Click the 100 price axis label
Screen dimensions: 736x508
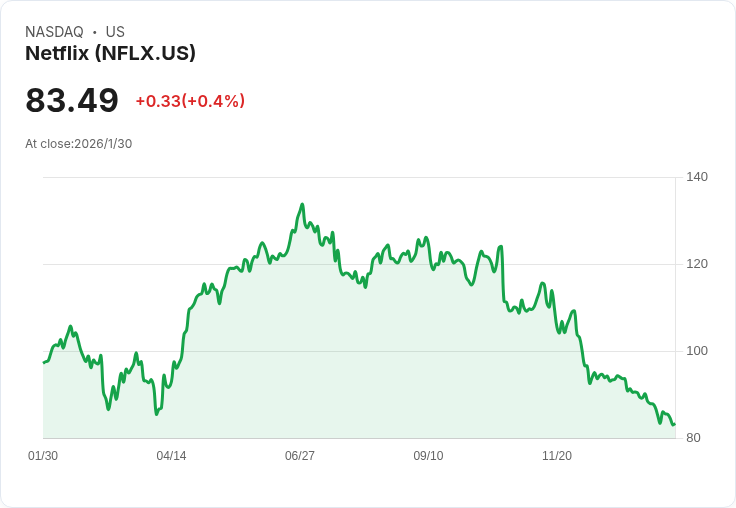click(697, 351)
